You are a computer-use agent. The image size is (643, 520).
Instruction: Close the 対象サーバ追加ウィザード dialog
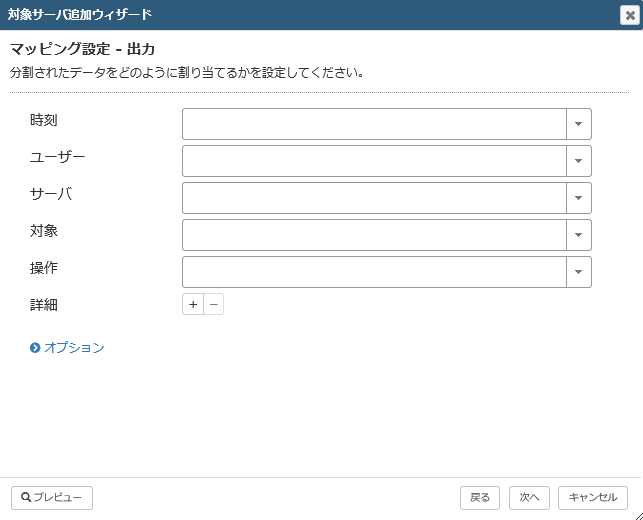pyautogui.click(x=630, y=15)
